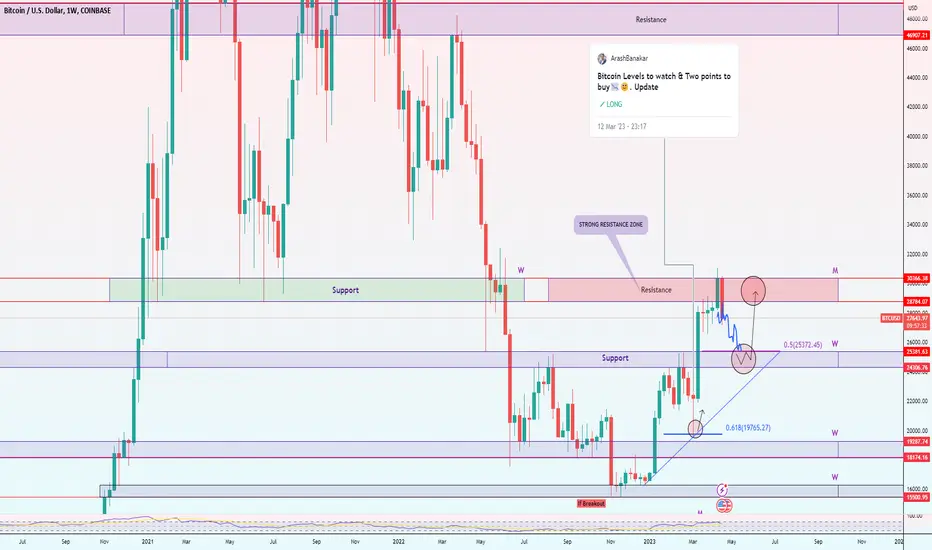Click the BTCUSD price tag on the axis
Screen dimensions: 932x550
click(x=891, y=318)
